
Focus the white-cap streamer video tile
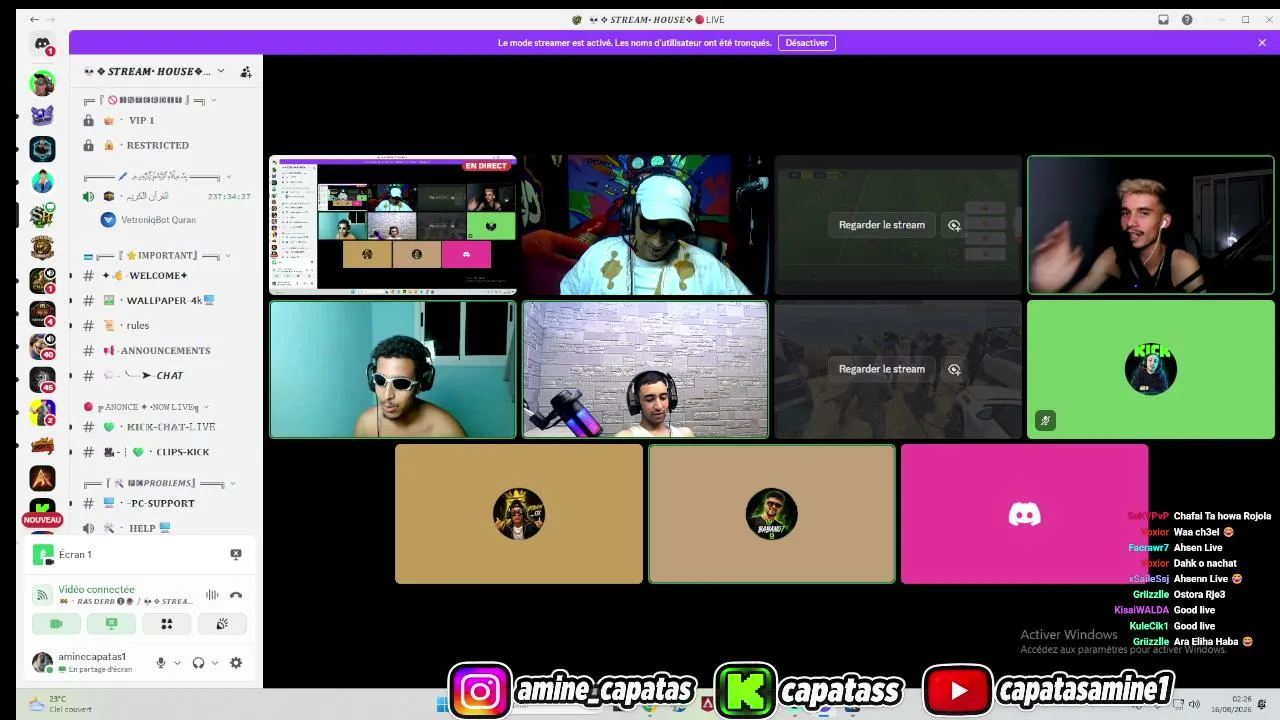[646, 225]
